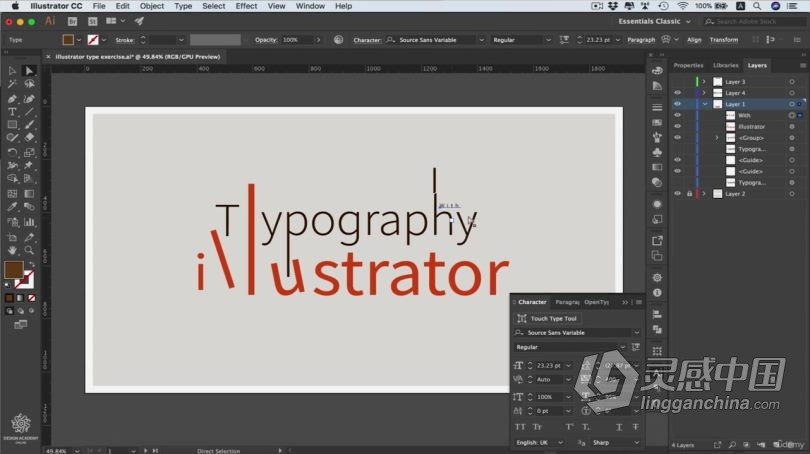Hide the With sublayer eye icon
This screenshot has width=810, height=454.
point(677,115)
